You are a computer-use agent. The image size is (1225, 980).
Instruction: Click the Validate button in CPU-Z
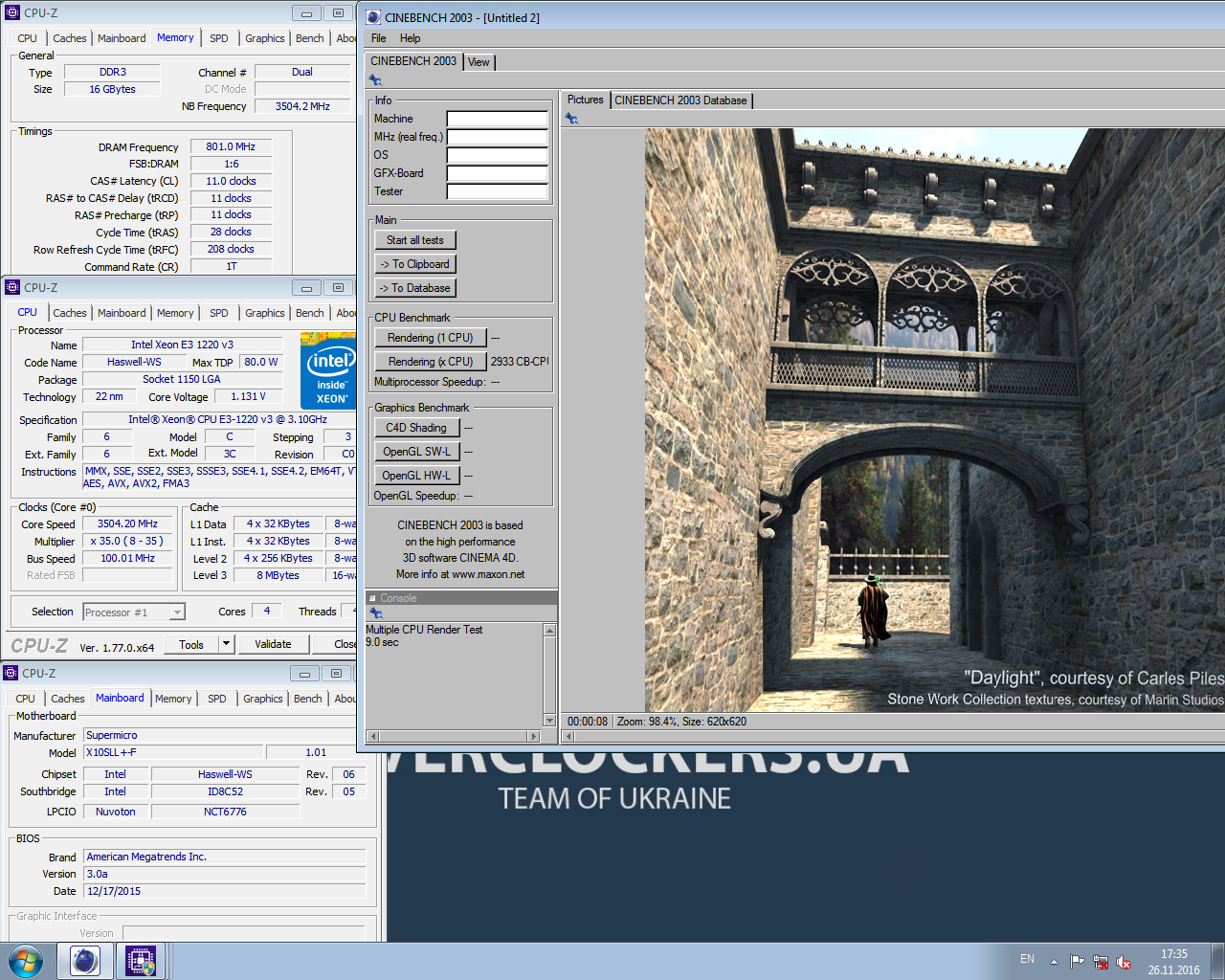[x=273, y=644]
